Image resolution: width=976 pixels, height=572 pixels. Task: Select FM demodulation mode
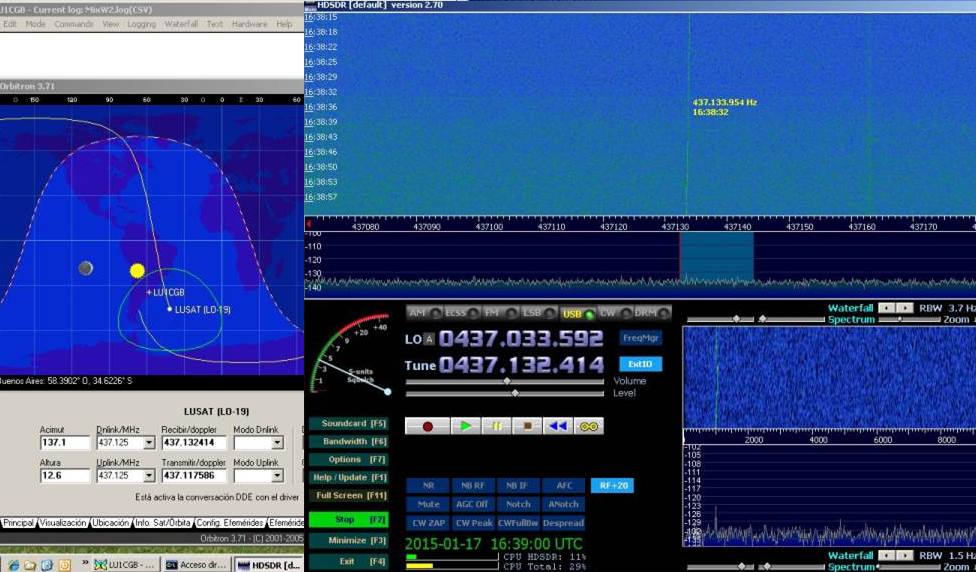(500, 313)
